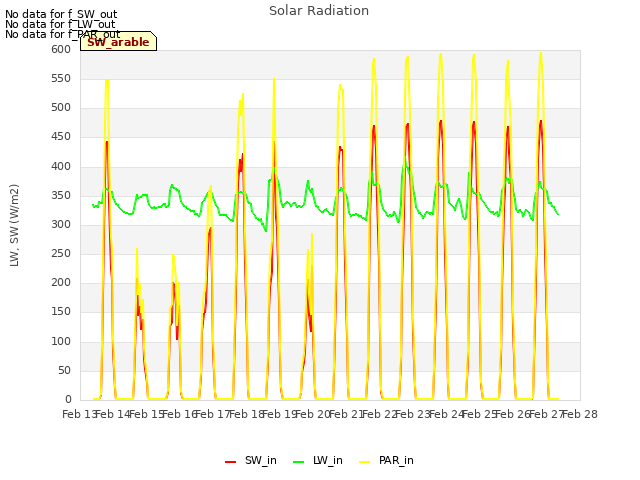This screenshot has width=640, height=480.
Task: Click the 'No data for f_PAR_out' message
Action: pos(62,34)
